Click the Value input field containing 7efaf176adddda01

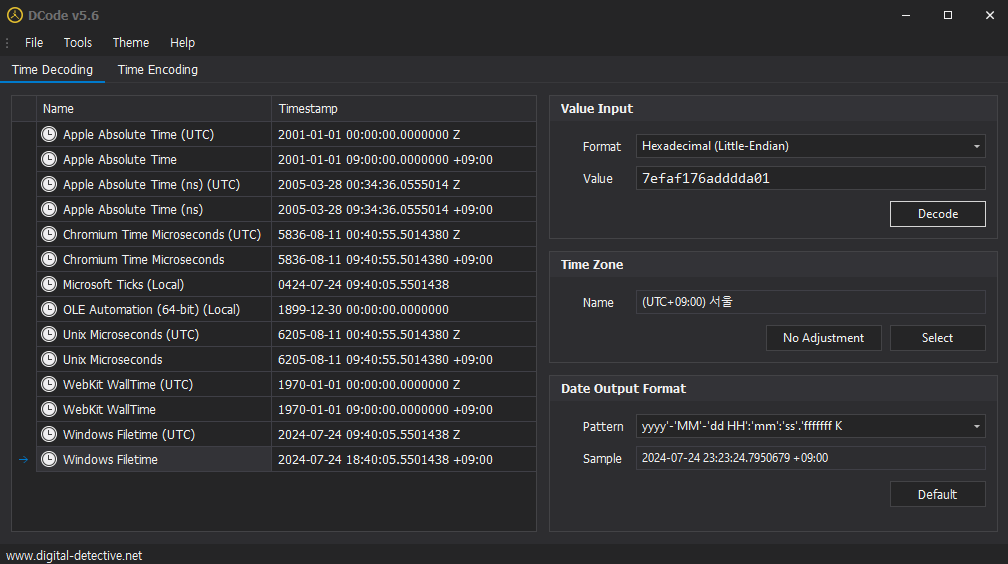coord(811,178)
